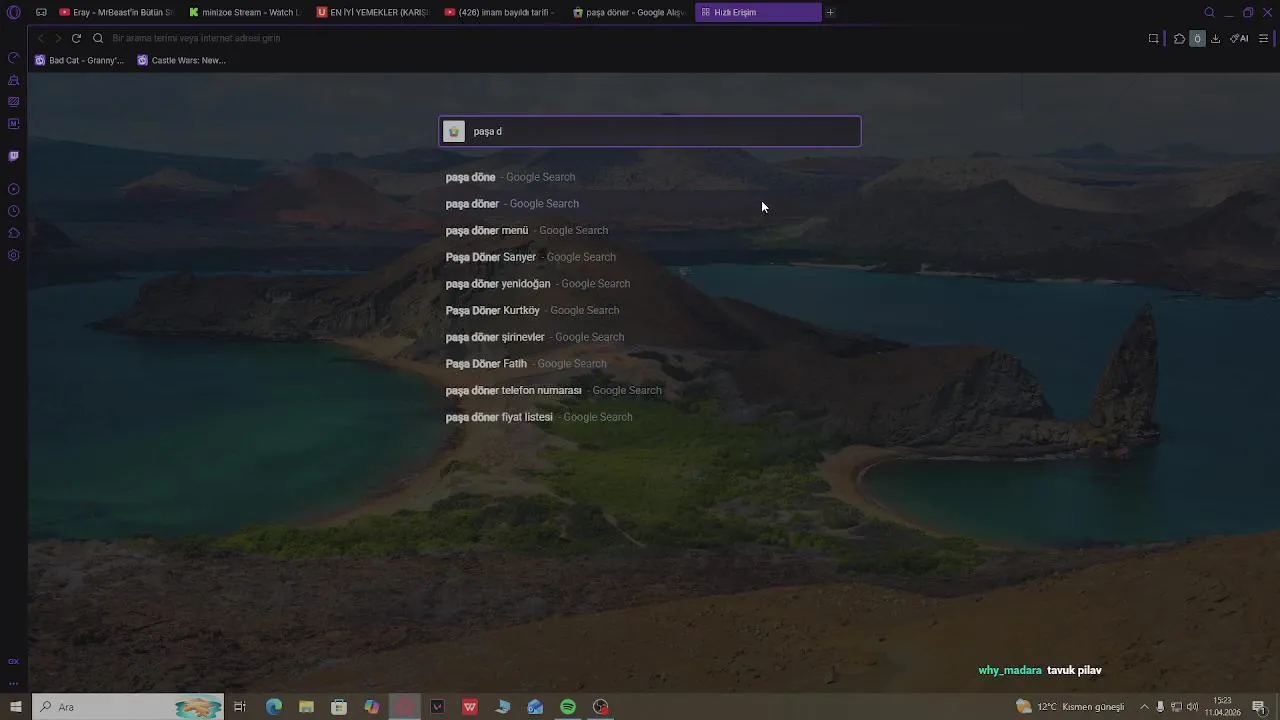
Task: Open the AI assistant toolbar button
Action: 1239,38
